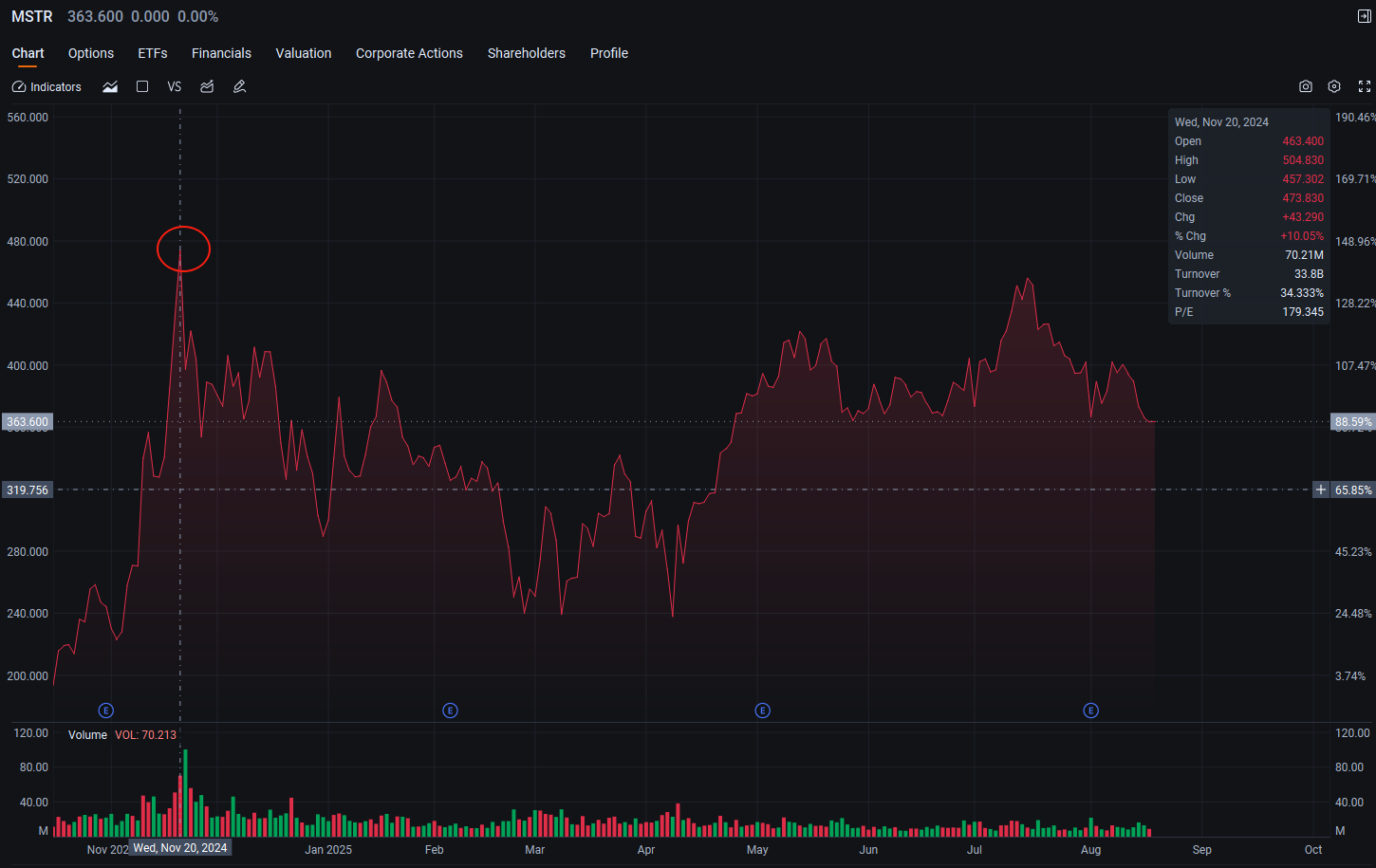
Task: Click the plus button on the crosshair price line
Action: coord(1321,489)
